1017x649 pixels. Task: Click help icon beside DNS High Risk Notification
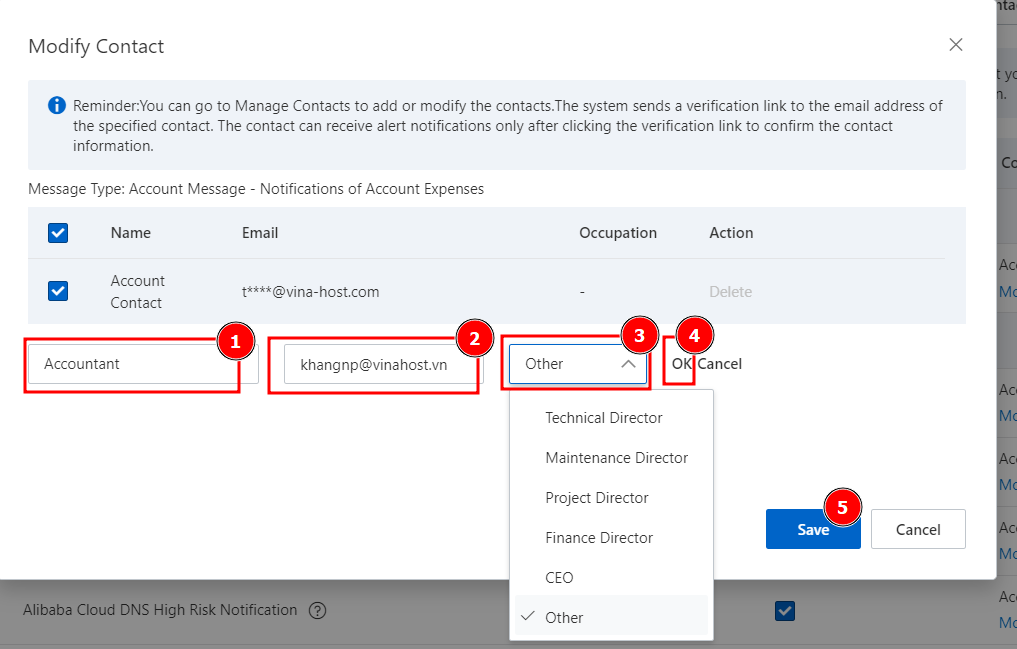[318, 610]
